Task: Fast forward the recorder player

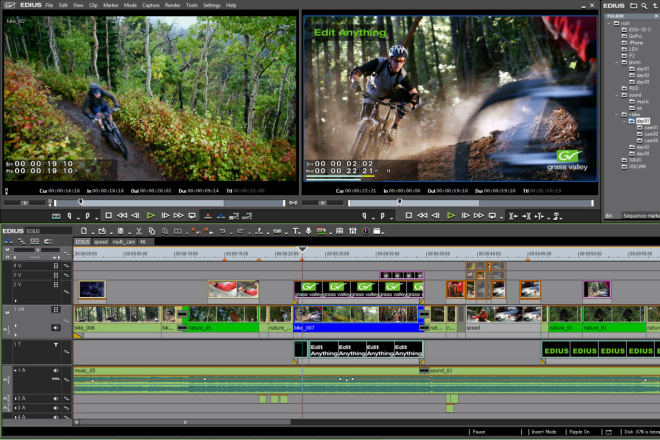Action: (x=479, y=216)
